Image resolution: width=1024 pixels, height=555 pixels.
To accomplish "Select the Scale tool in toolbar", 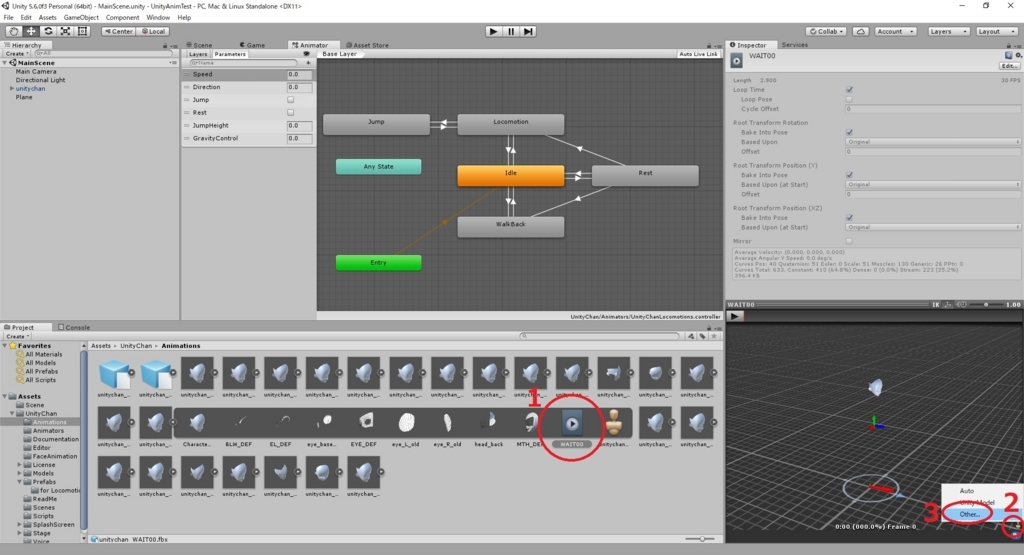I will 65,31.
